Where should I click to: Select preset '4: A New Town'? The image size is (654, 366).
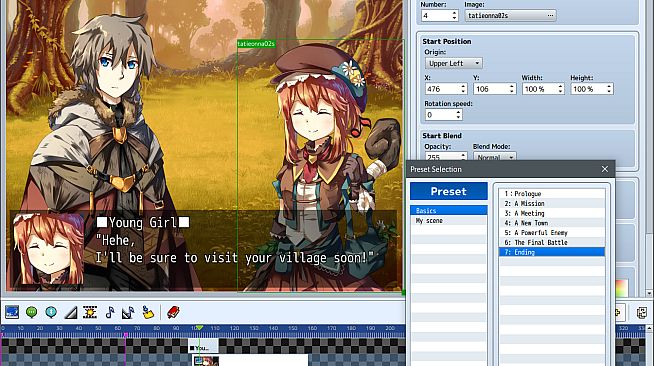552,223
